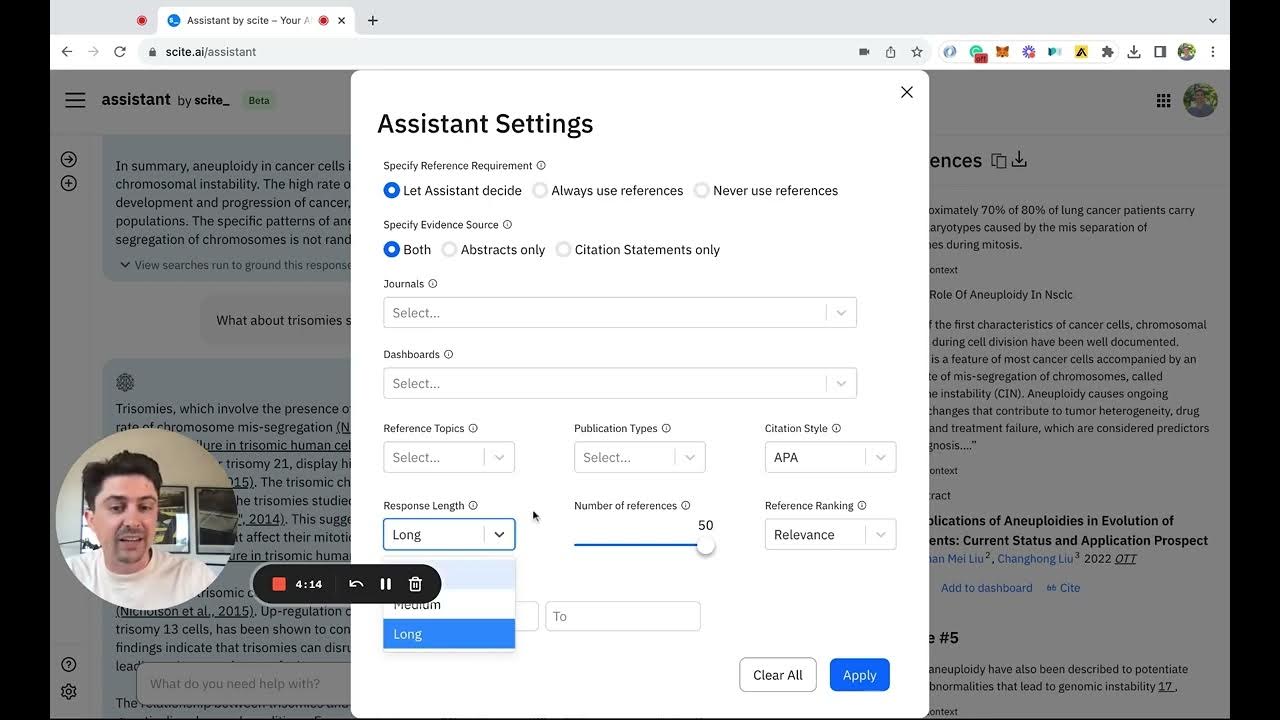Select Let Assistant decide option
The image size is (1280, 720).
pyautogui.click(x=453, y=190)
